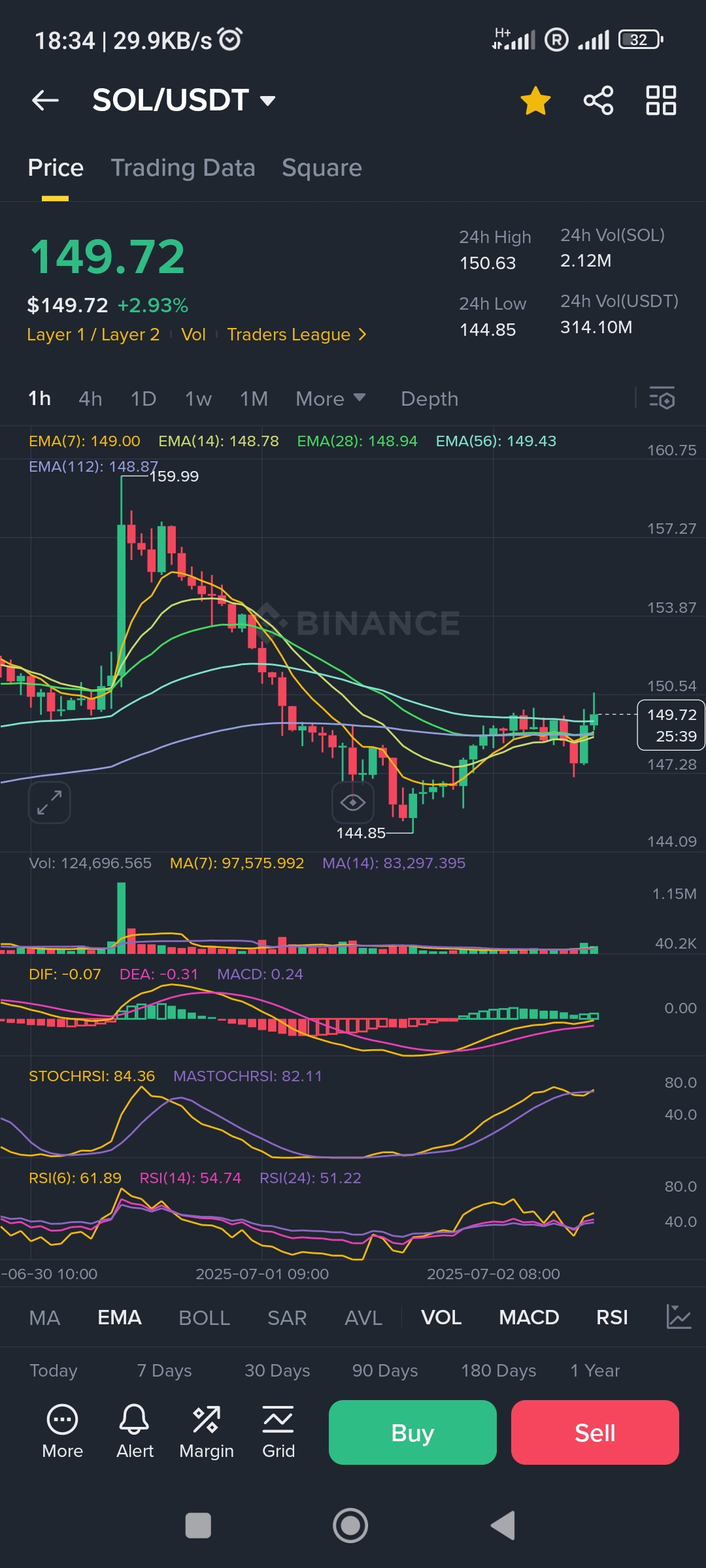Select the 30 Days performance range
The width and height of the screenshot is (706, 1568).
click(x=277, y=1371)
